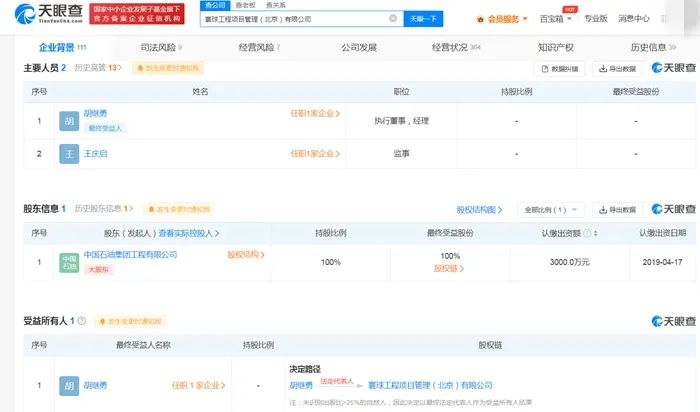Click the 王庆启 avatar icon
Image resolution: width=700 pixels, height=412 pixels.
[x=68, y=154]
